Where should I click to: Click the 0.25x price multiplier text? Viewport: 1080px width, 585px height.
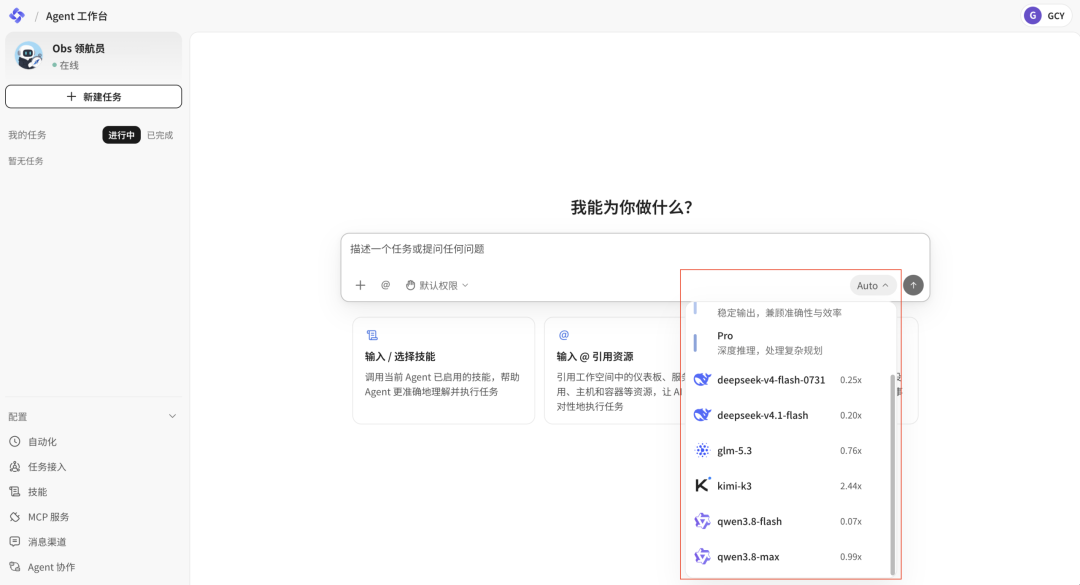[x=851, y=380]
